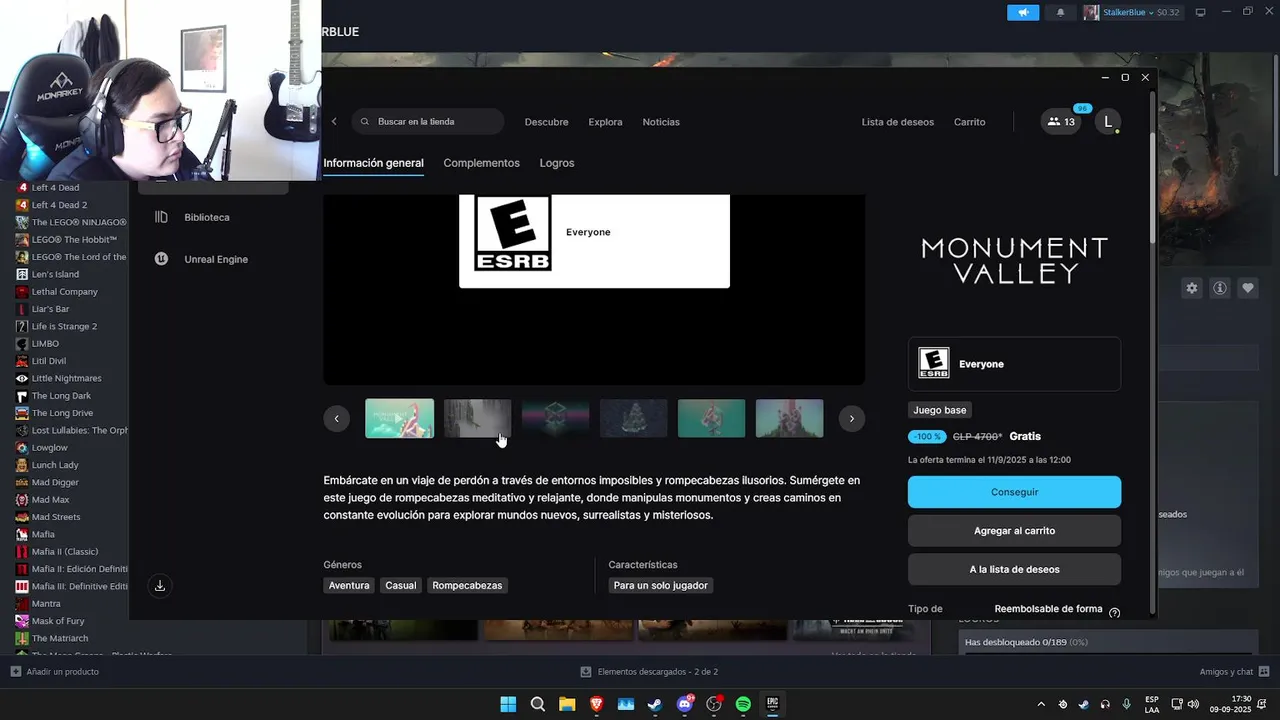The height and width of the screenshot is (720, 1280).
Task: Click A la lista de deseos button
Action: [1014, 569]
